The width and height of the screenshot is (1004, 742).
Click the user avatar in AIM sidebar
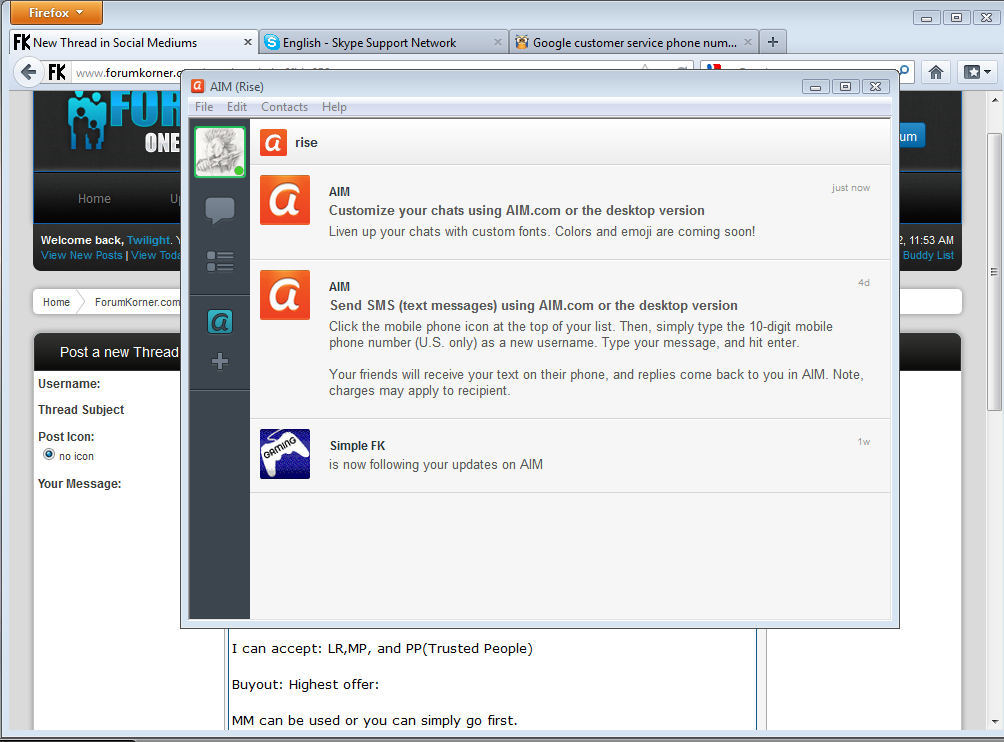220,152
